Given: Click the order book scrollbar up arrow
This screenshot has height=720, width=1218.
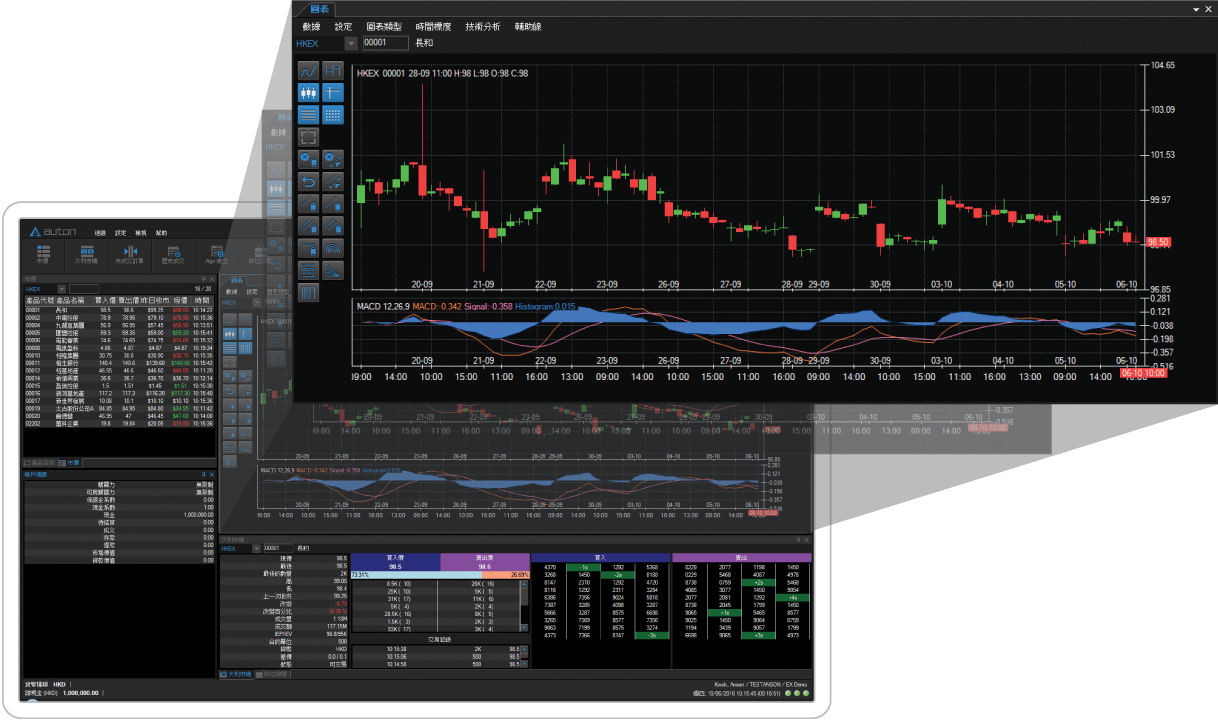Looking at the screenshot, I should click(524, 583).
